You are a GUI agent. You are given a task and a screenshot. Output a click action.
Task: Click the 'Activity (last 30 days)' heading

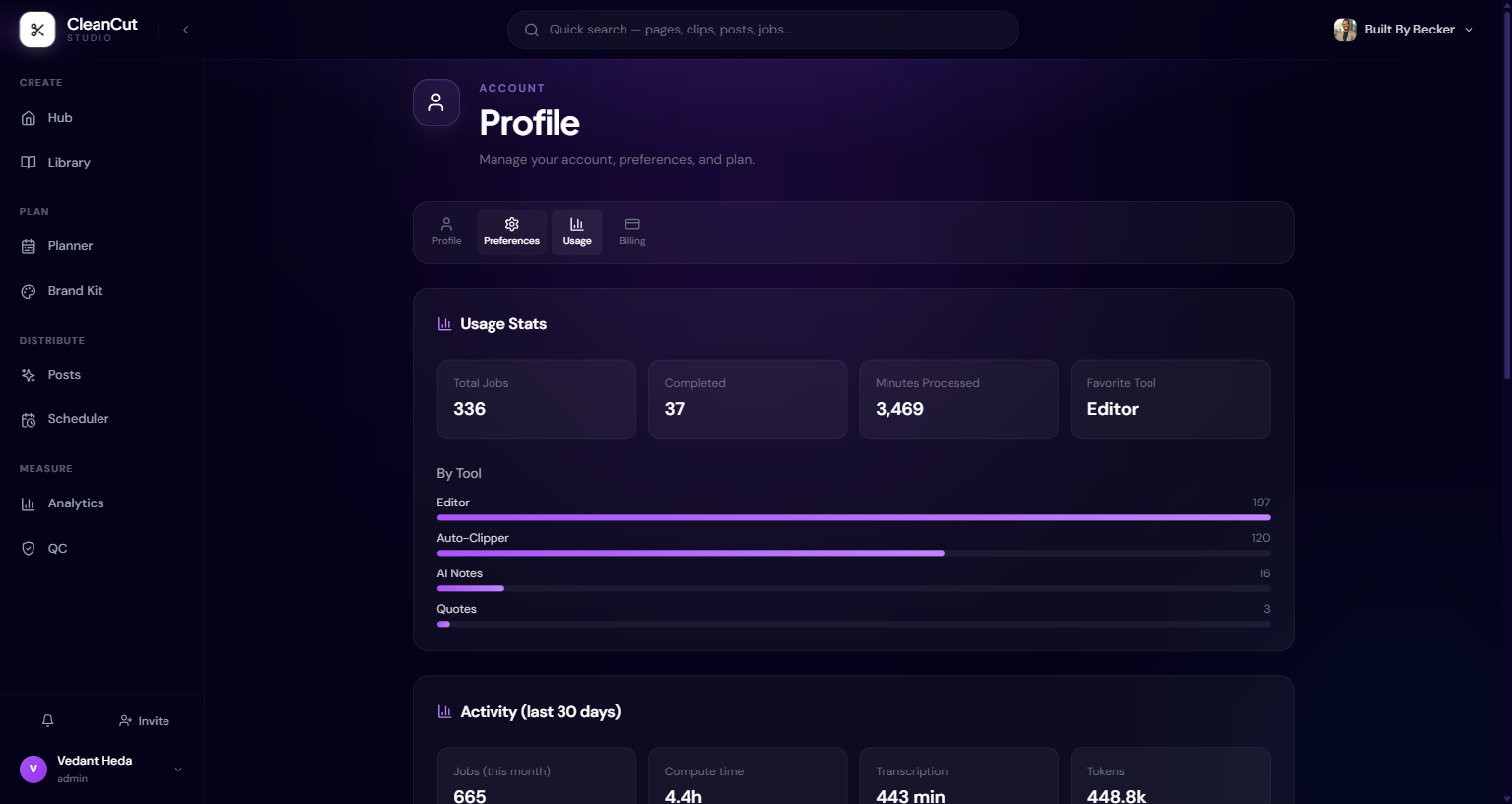tap(541, 712)
